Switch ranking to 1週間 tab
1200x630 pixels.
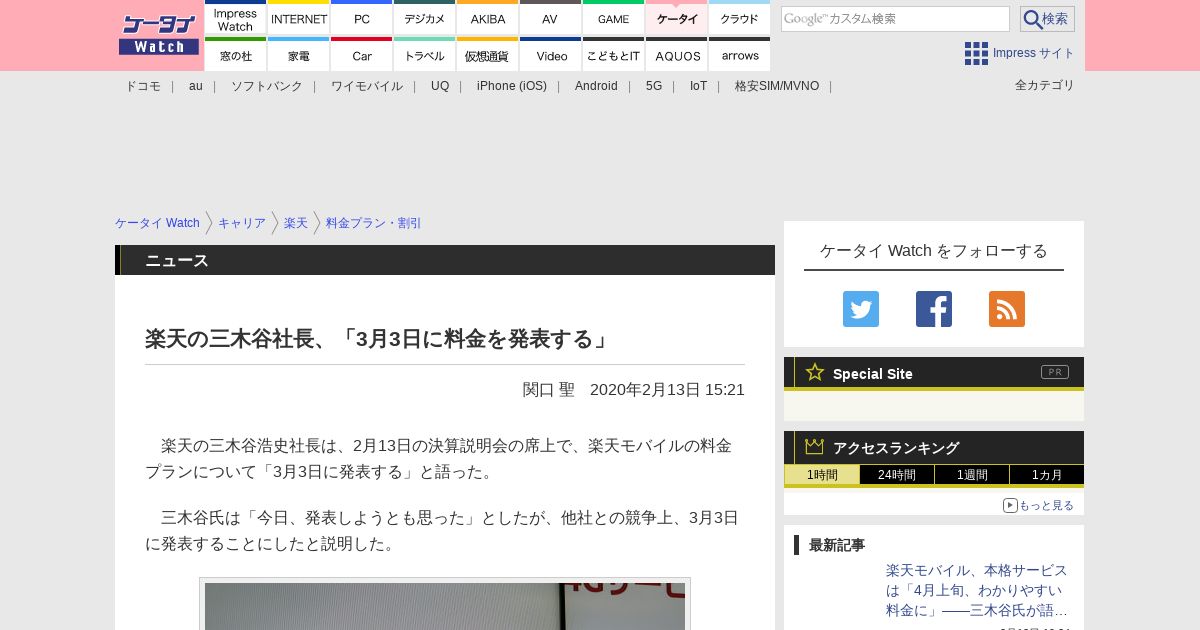pos(972,475)
